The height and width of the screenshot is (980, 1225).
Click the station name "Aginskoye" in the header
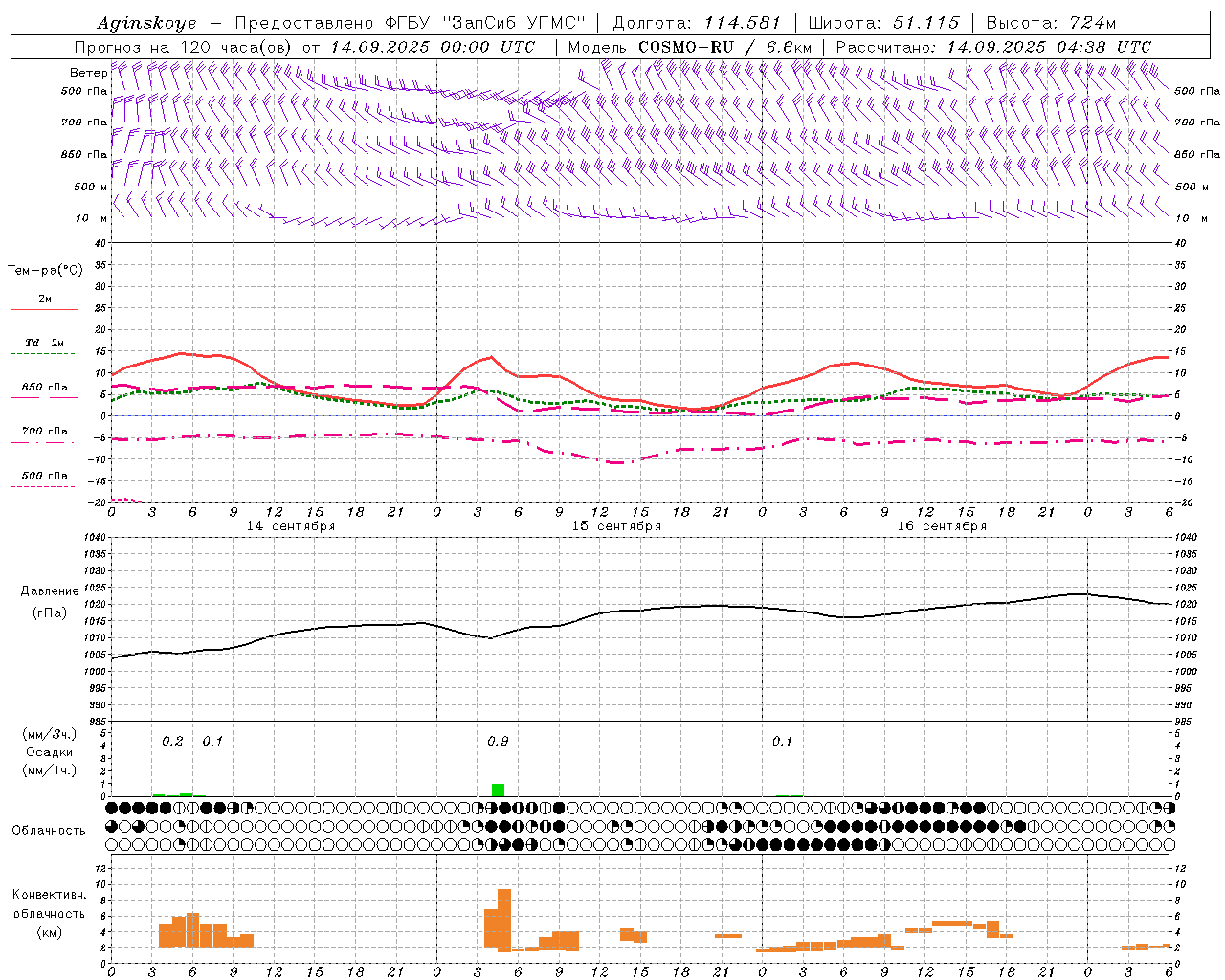click(147, 23)
